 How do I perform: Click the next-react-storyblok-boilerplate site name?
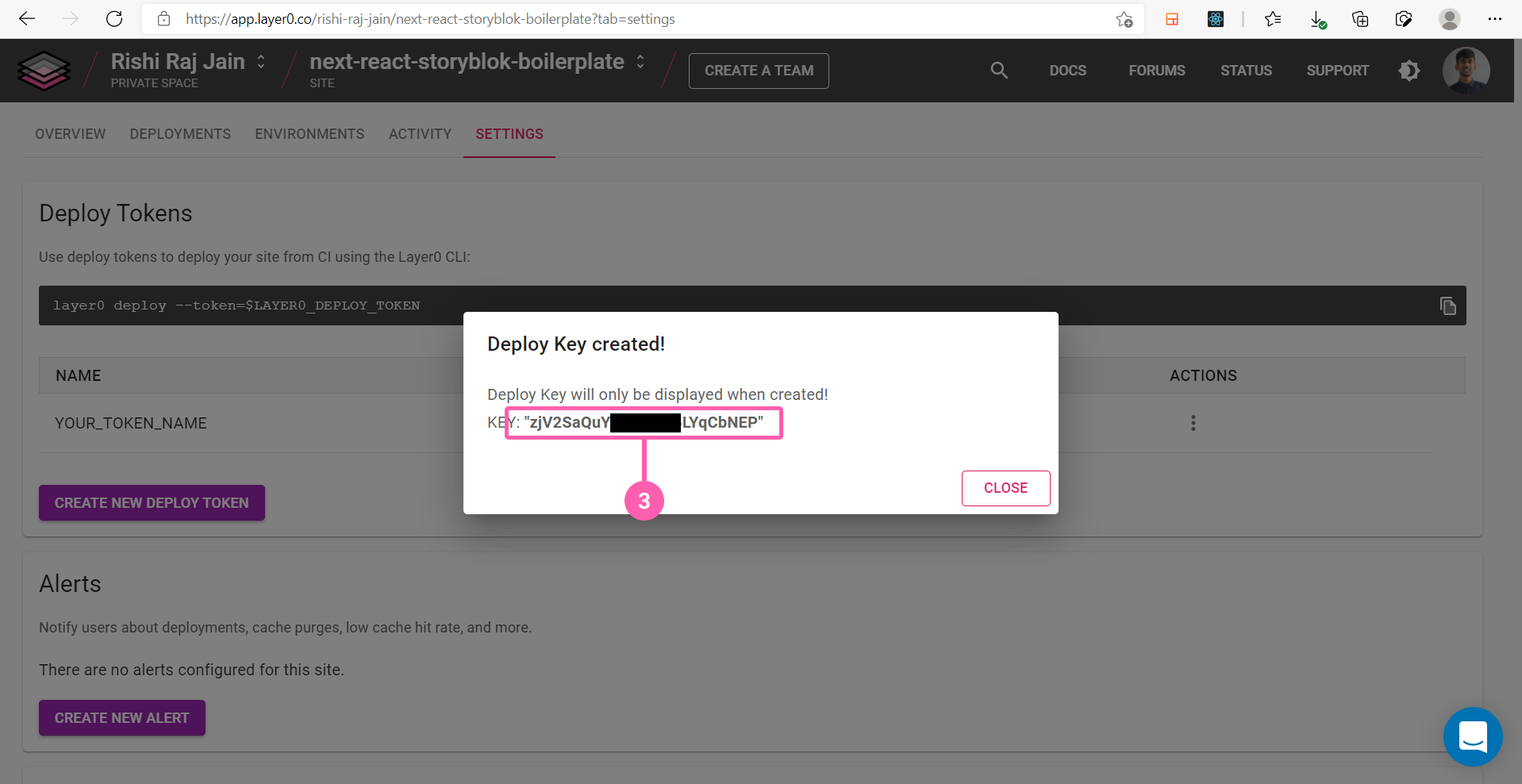coord(467,62)
